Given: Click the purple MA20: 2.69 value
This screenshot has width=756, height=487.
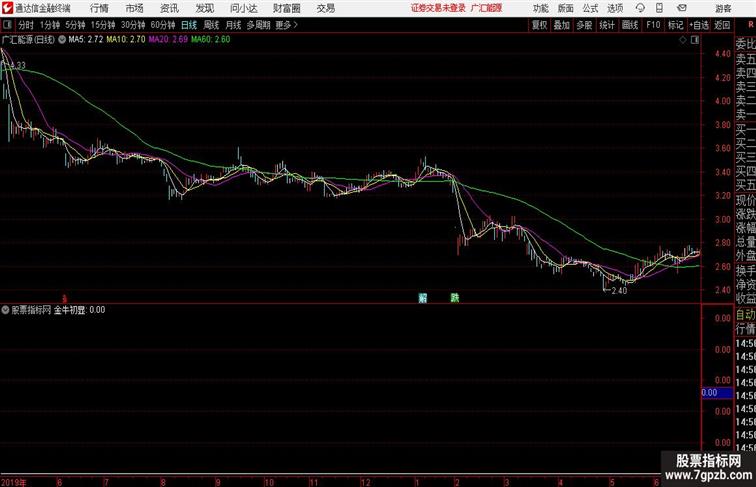Looking at the screenshot, I should point(168,40).
